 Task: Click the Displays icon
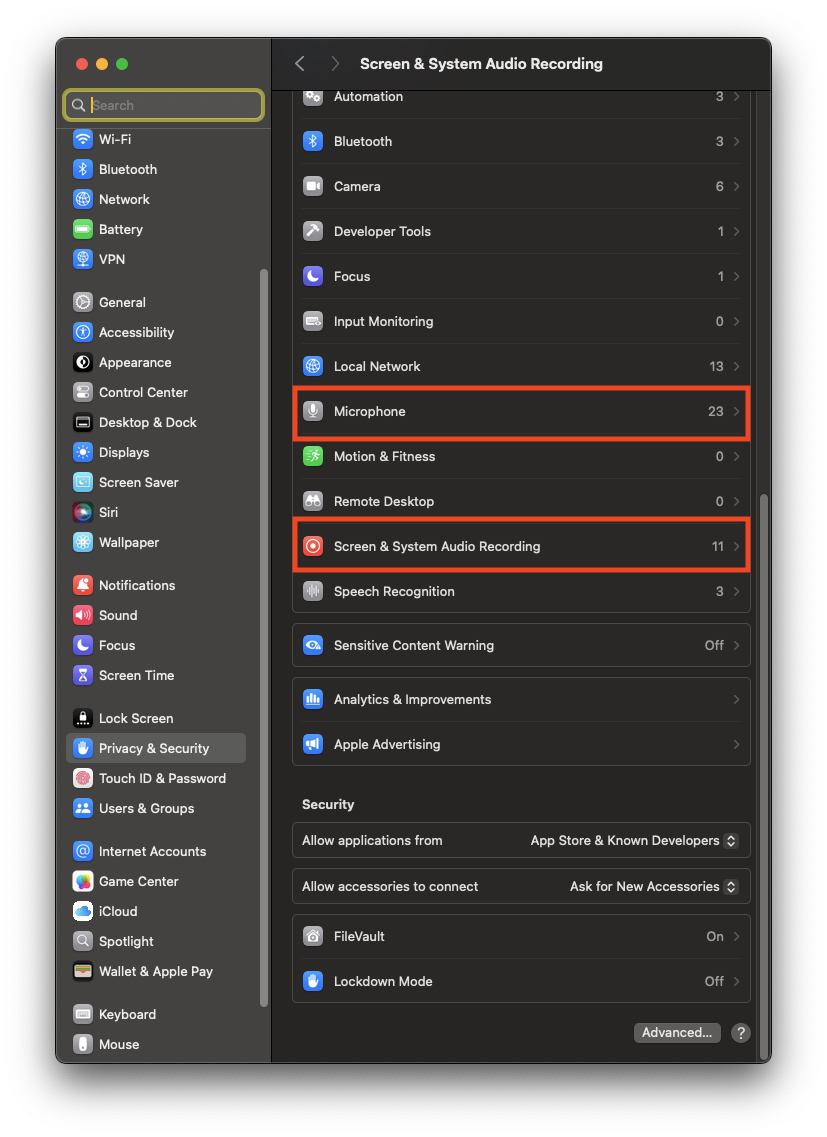click(x=83, y=452)
